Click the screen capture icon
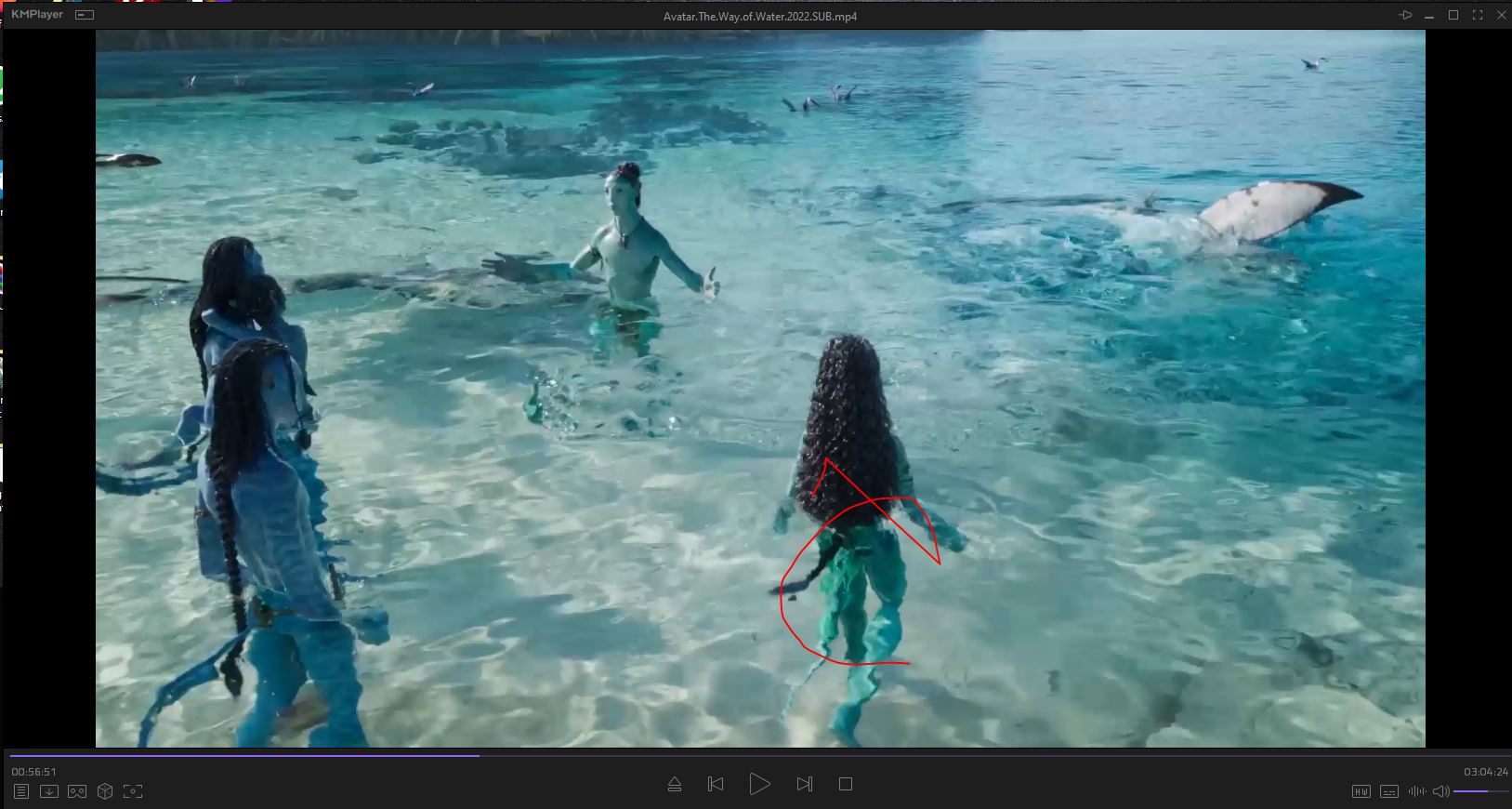Screen dimensions: 1512x809 coord(133,791)
